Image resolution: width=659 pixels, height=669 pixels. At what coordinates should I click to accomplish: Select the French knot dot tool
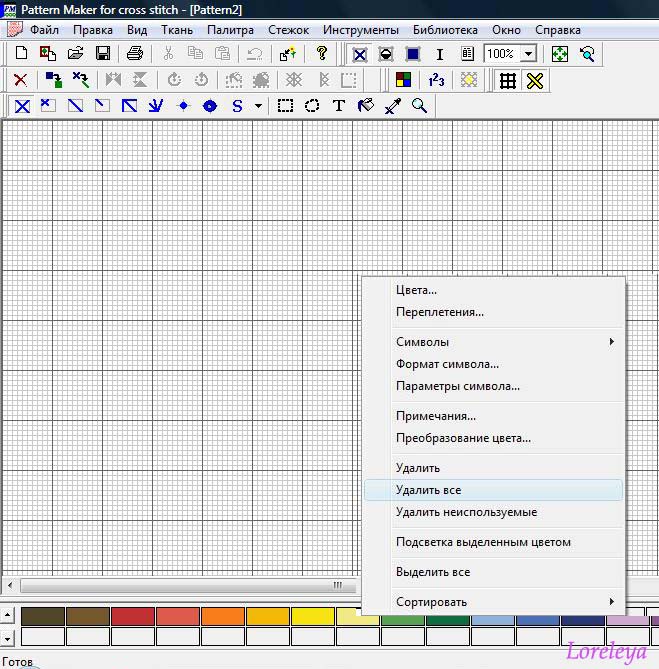tap(183, 105)
